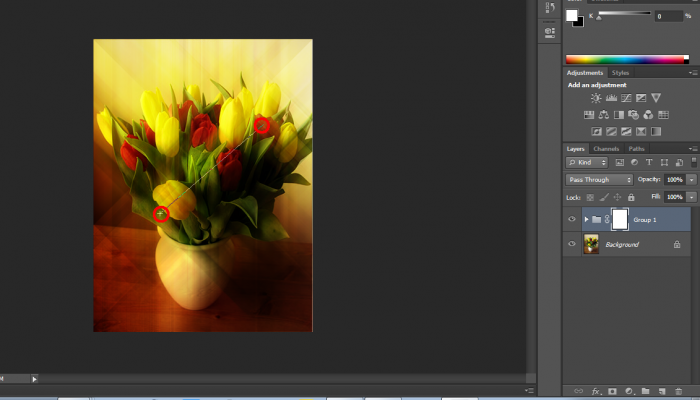Click the K grayscale slider
The width and height of the screenshot is (700, 400).
[625, 13]
